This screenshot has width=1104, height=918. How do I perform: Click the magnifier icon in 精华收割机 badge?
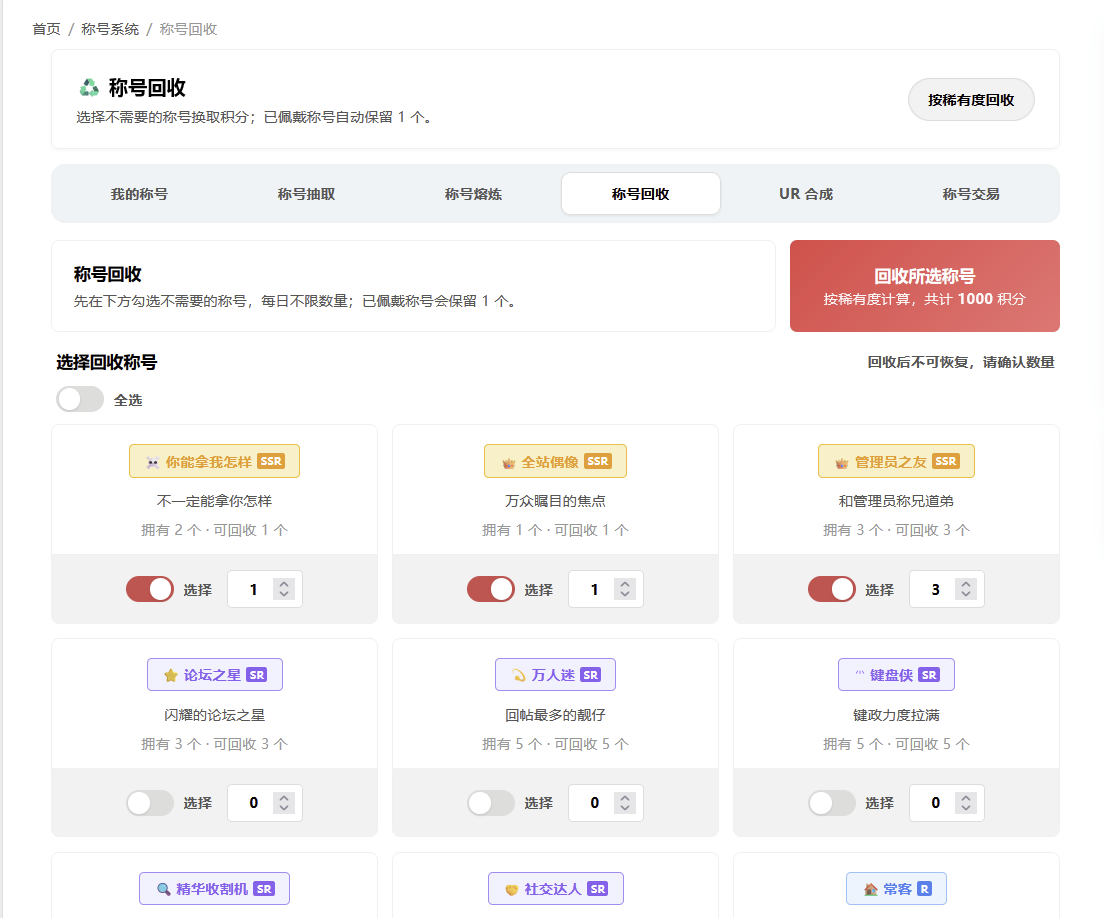pyautogui.click(x=163, y=889)
